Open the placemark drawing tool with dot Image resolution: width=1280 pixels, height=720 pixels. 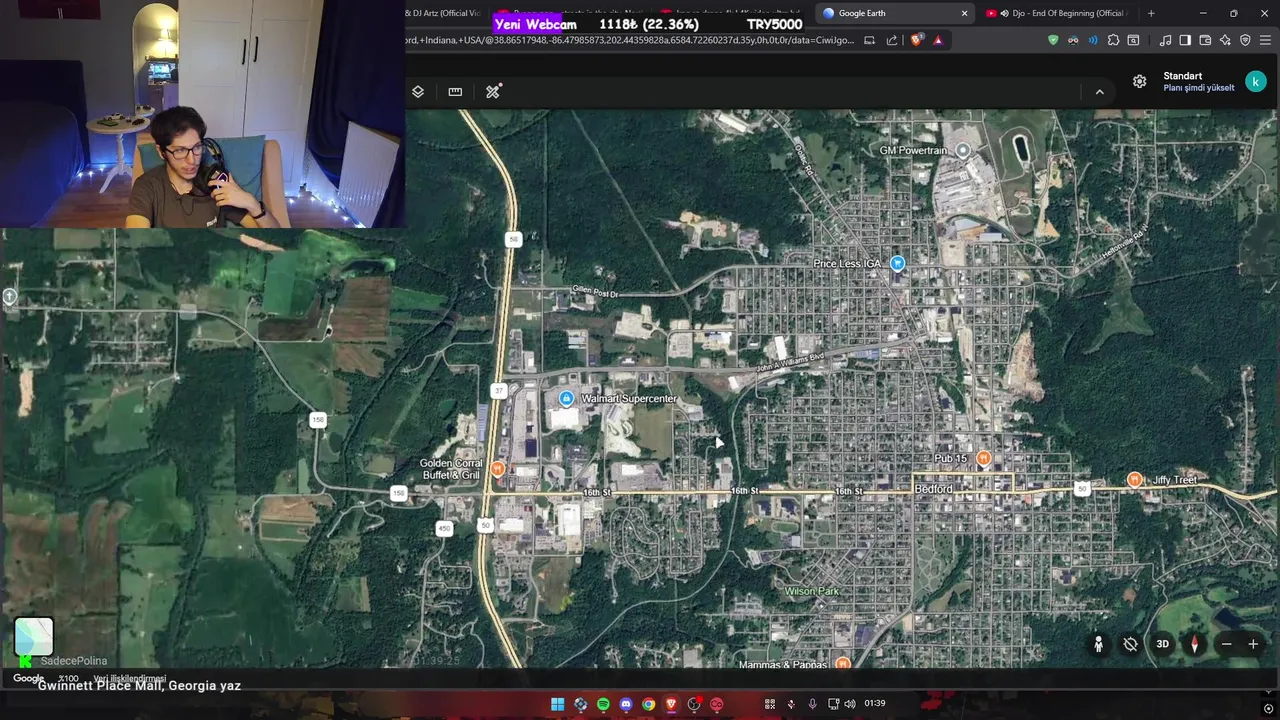pyautogui.click(x=493, y=91)
